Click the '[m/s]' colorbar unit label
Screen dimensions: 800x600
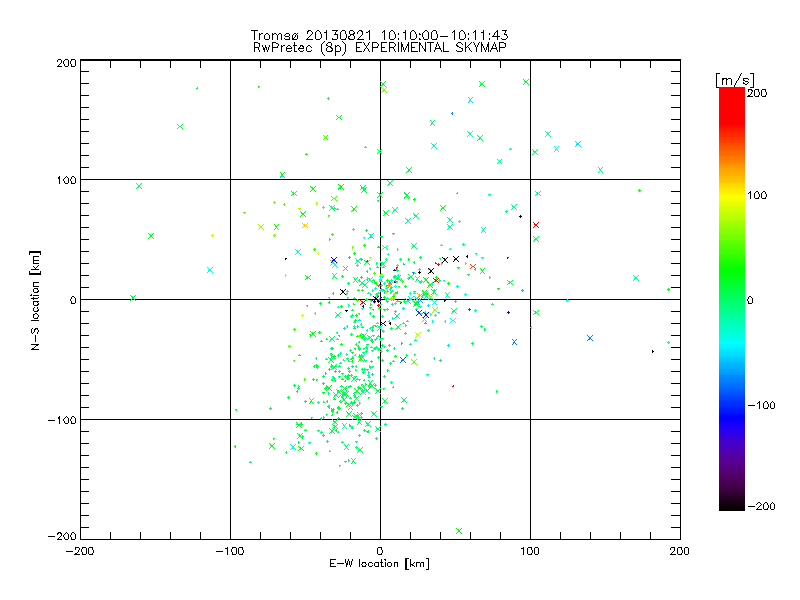tap(735, 80)
